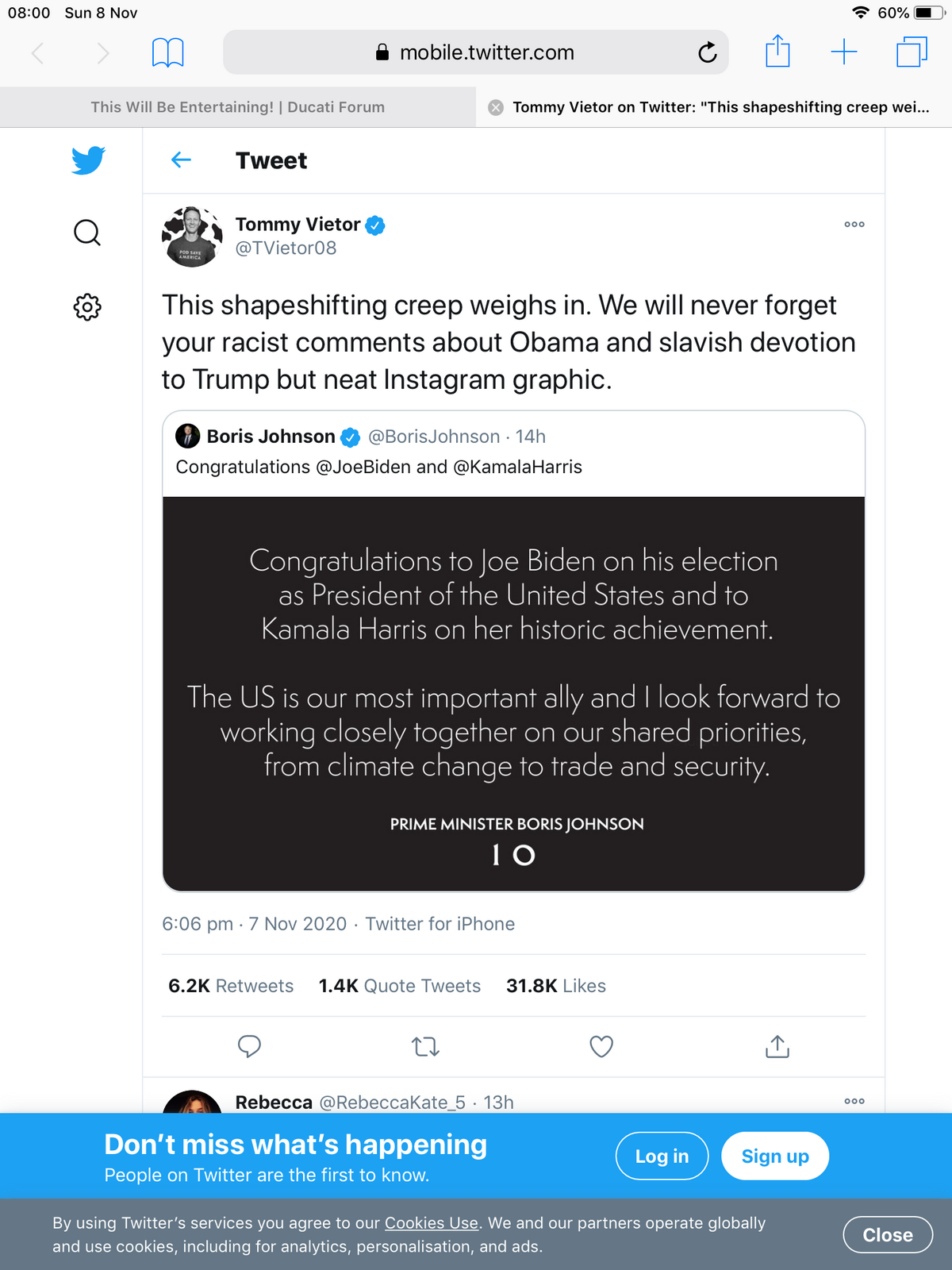Open new tab with plus icon
The width and height of the screenshot is (952, 1270).
[x=844, y=52]
